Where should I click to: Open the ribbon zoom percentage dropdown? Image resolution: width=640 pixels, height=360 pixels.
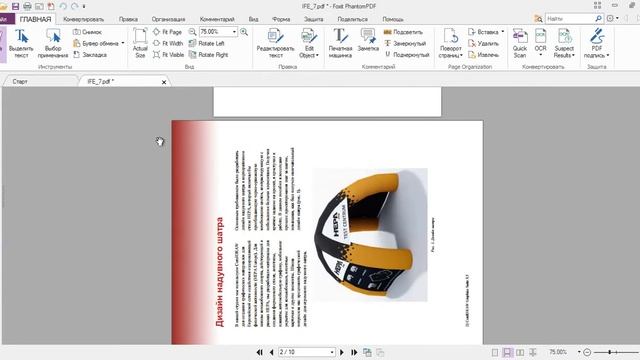pos(234,32)
